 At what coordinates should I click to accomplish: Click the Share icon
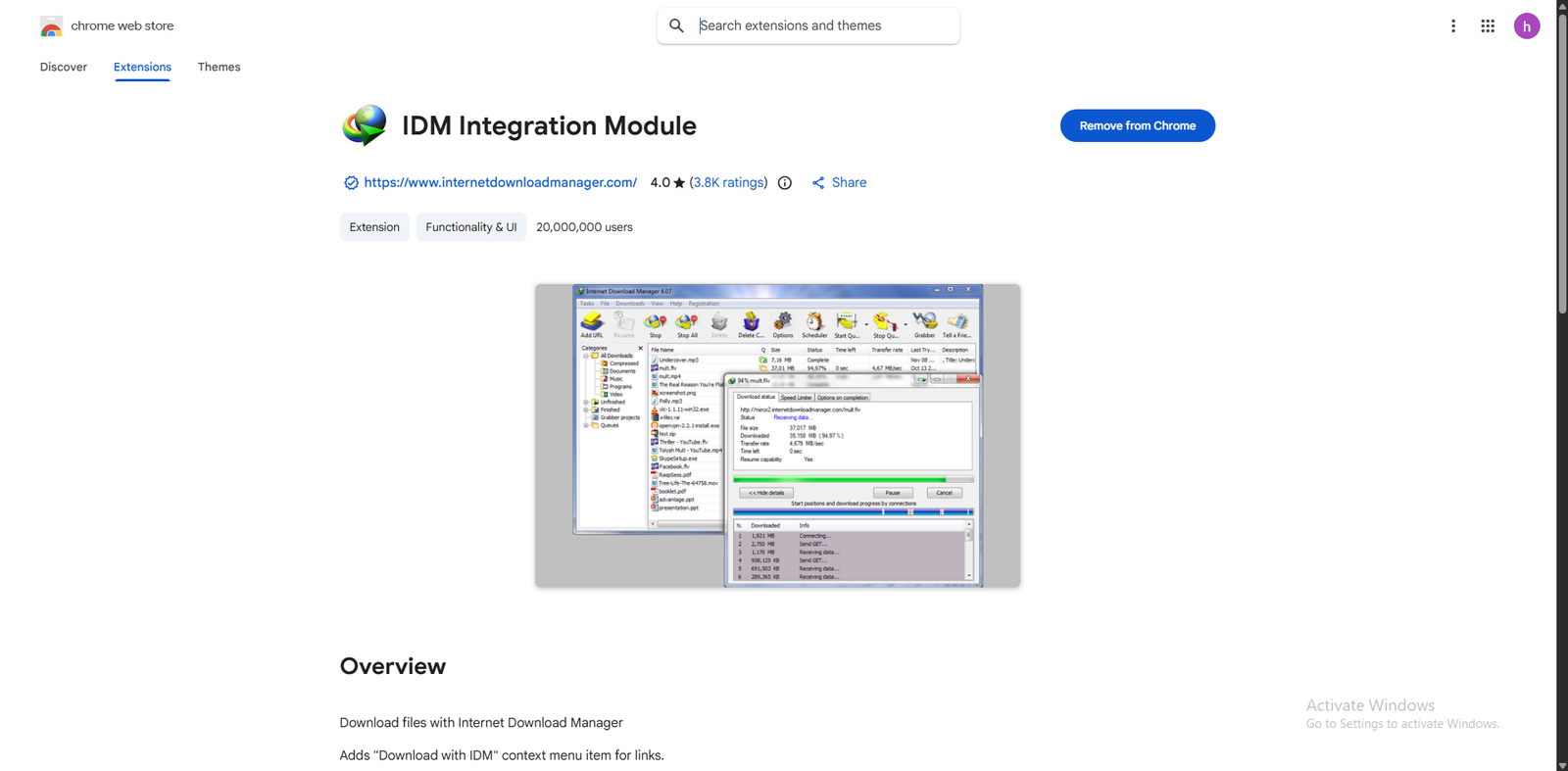(818, 182)
